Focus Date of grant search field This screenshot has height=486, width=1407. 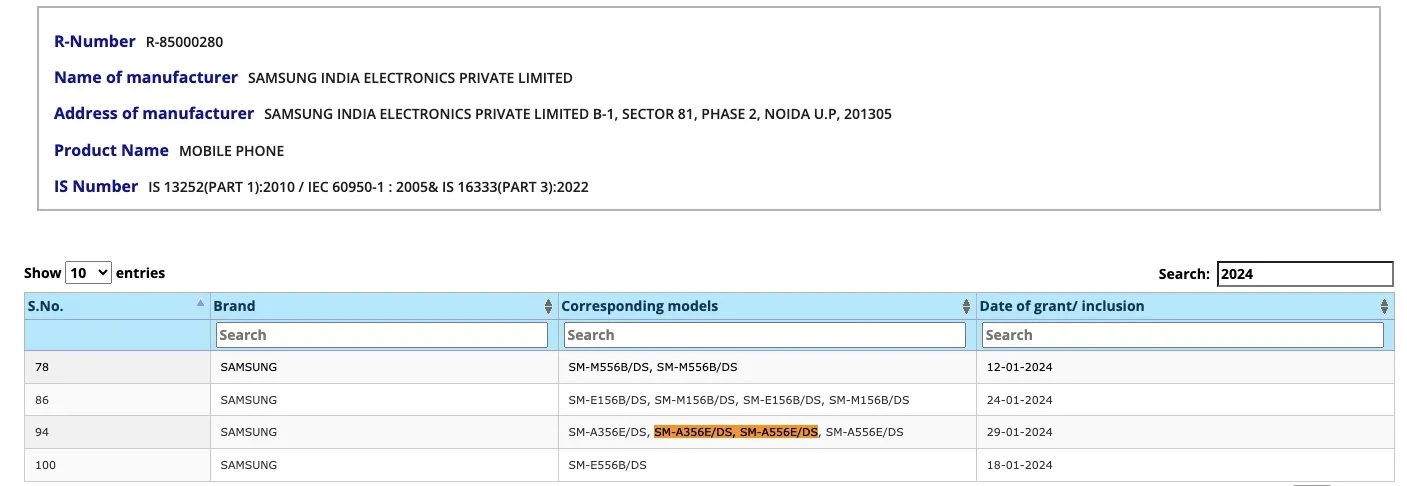1183,335
